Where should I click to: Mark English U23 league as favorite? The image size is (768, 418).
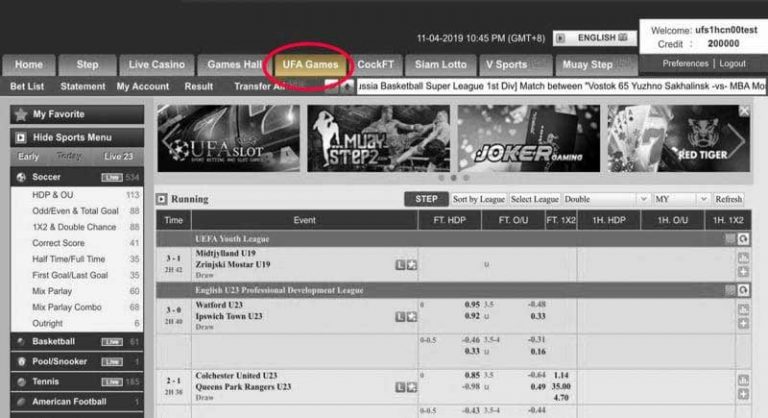point(730,290)
